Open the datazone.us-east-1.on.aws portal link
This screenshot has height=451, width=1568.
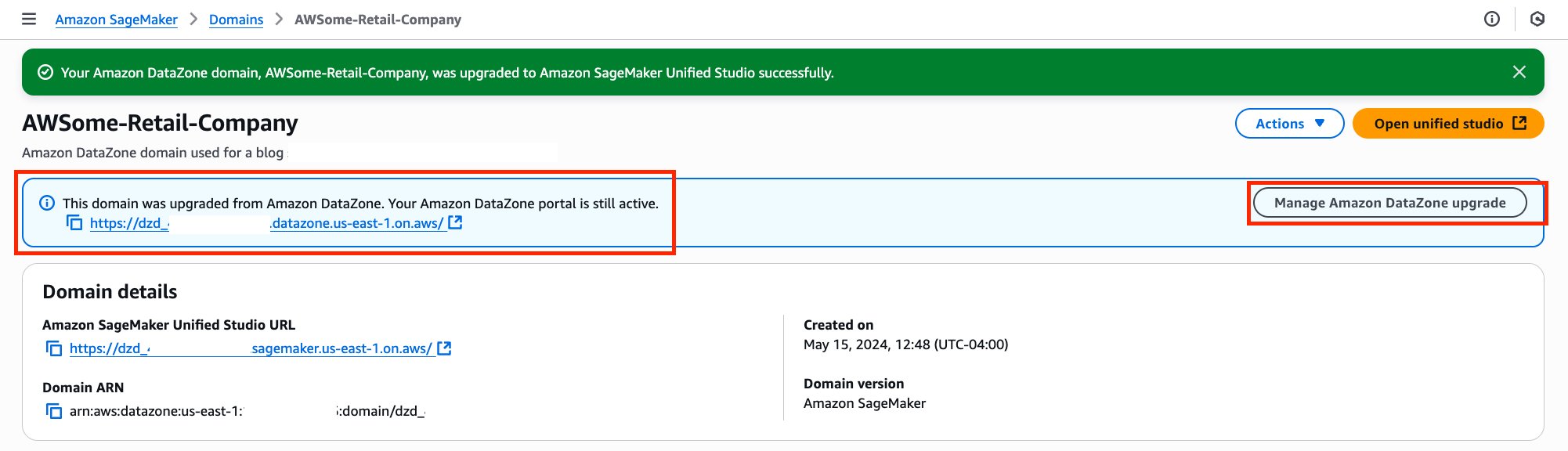tap(266, 223)
